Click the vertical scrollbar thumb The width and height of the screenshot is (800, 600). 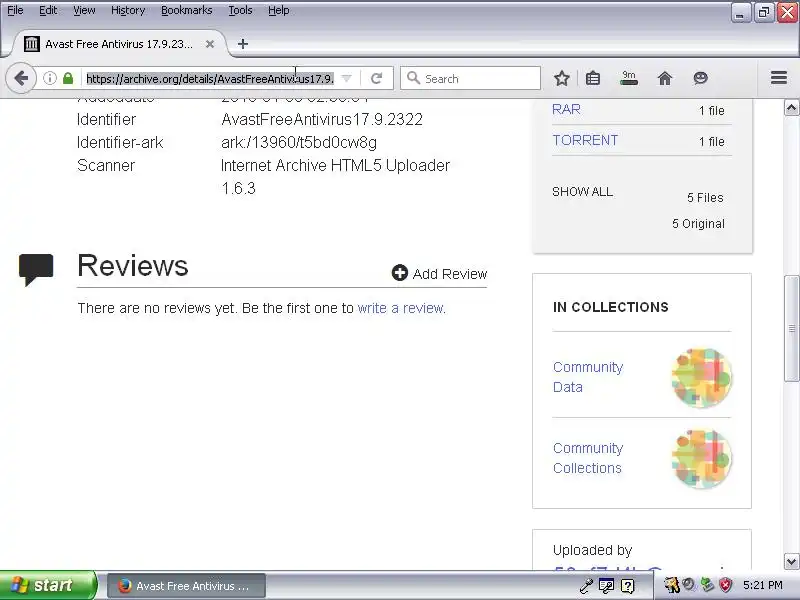[791, 328]
